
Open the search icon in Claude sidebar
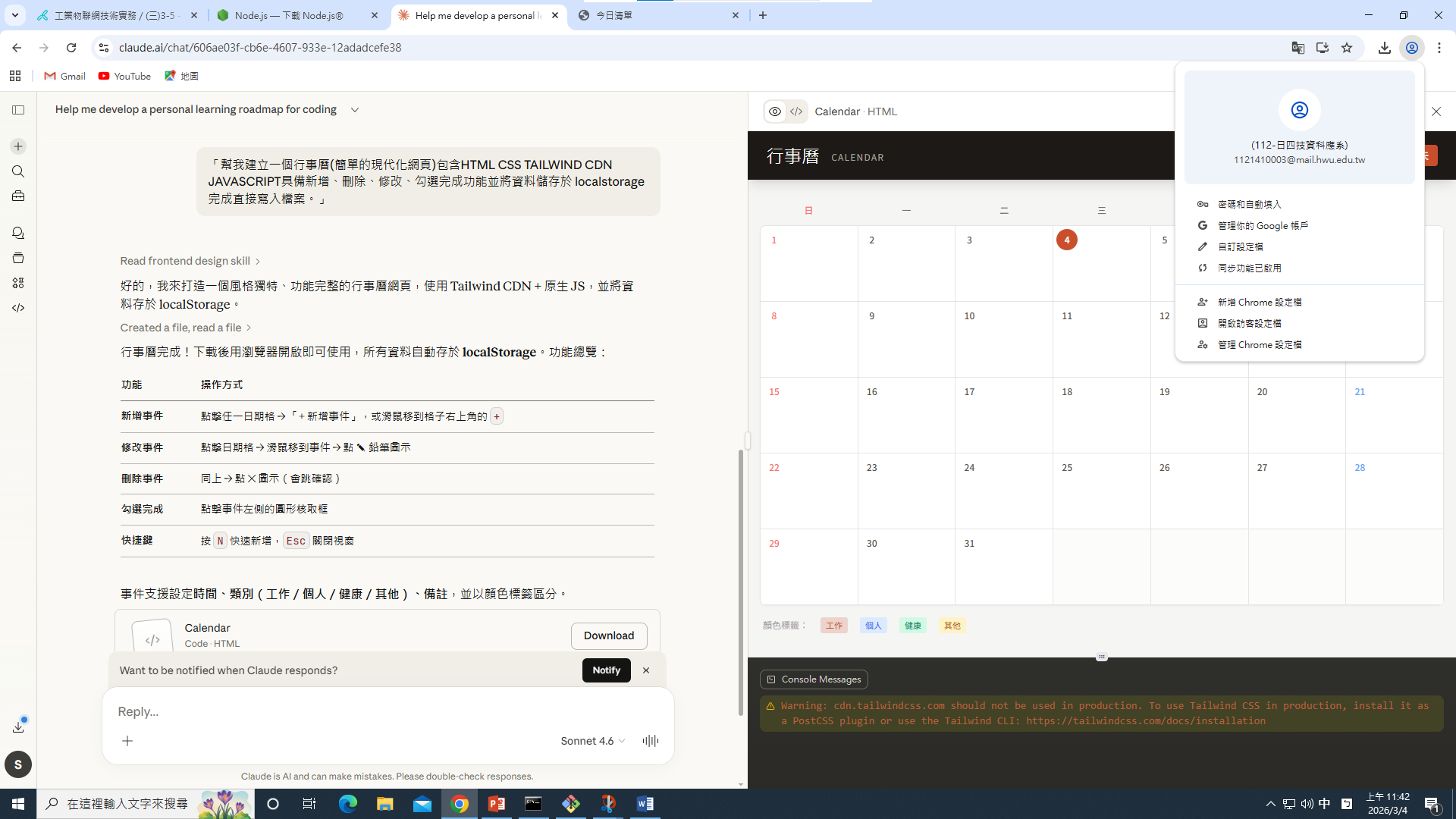pyautogui.click(x=18, y=171)
